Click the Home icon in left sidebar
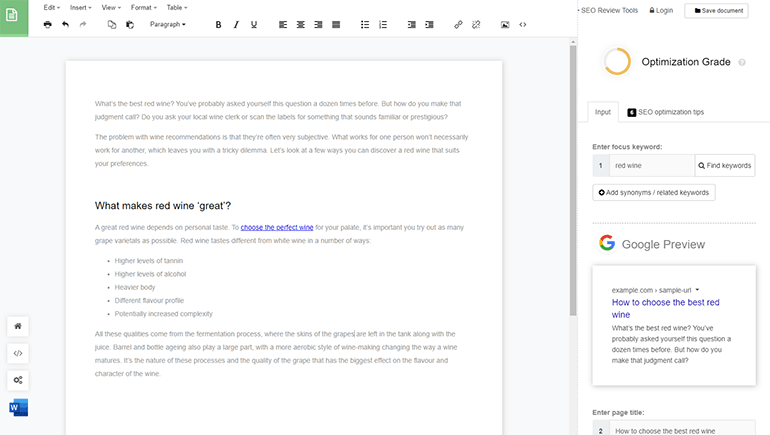 (x=18, y=326)
